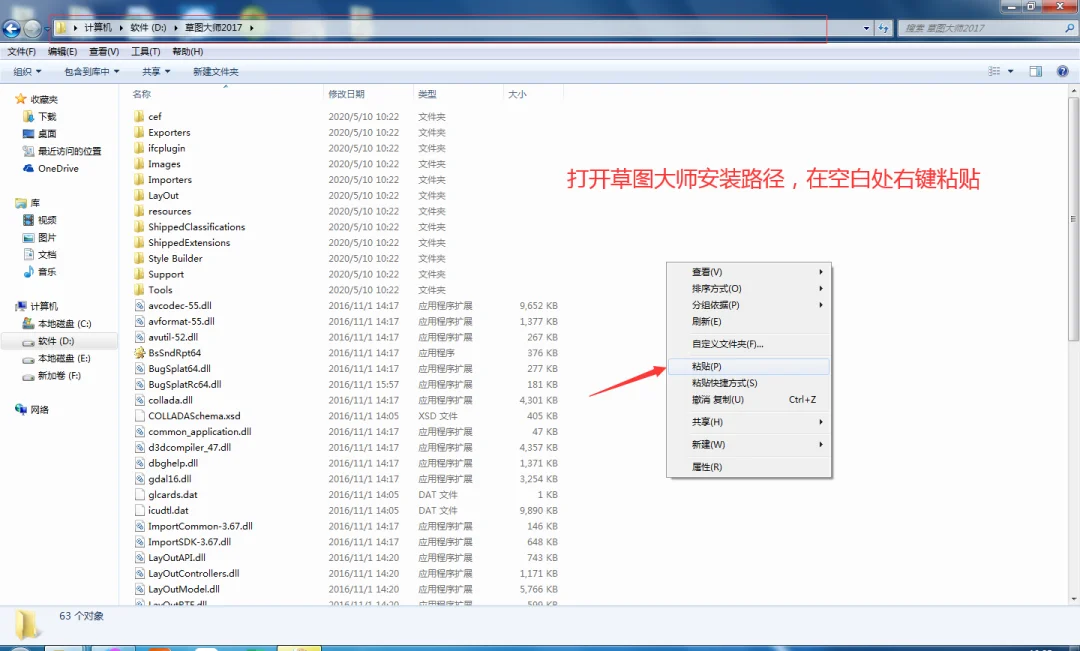Expand the 查看(V) submenu in context menu
Viewport: 1080px width, 651px height.
click(749, 272)
